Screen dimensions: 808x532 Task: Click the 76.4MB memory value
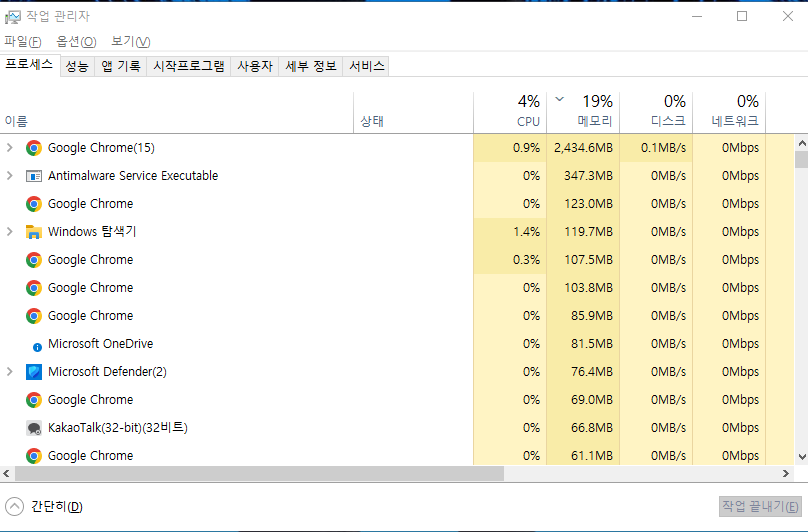pos(592,372)
